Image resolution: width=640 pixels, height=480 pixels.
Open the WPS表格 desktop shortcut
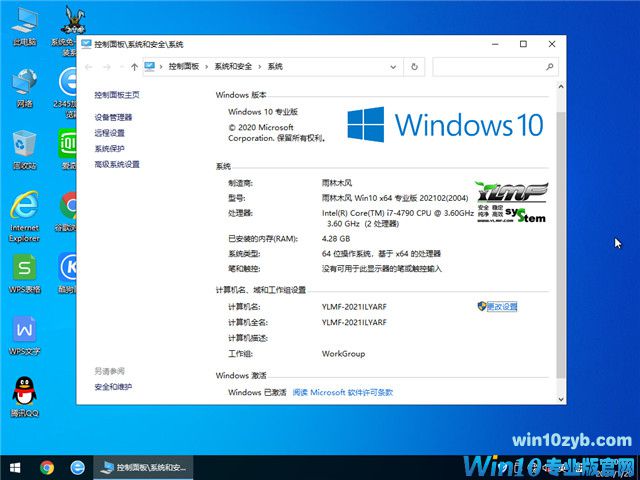(x=24, y=273)
